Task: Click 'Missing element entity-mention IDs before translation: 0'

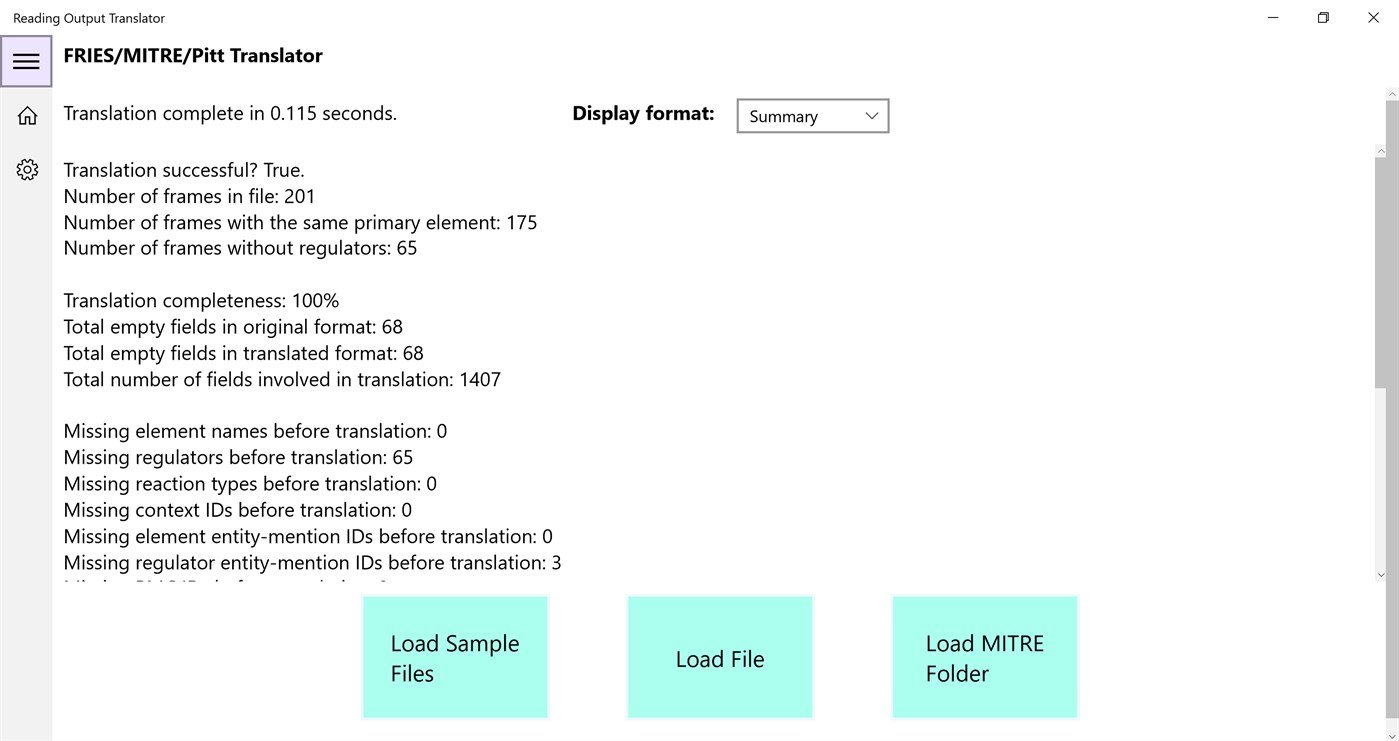Action: coord(308,536)
